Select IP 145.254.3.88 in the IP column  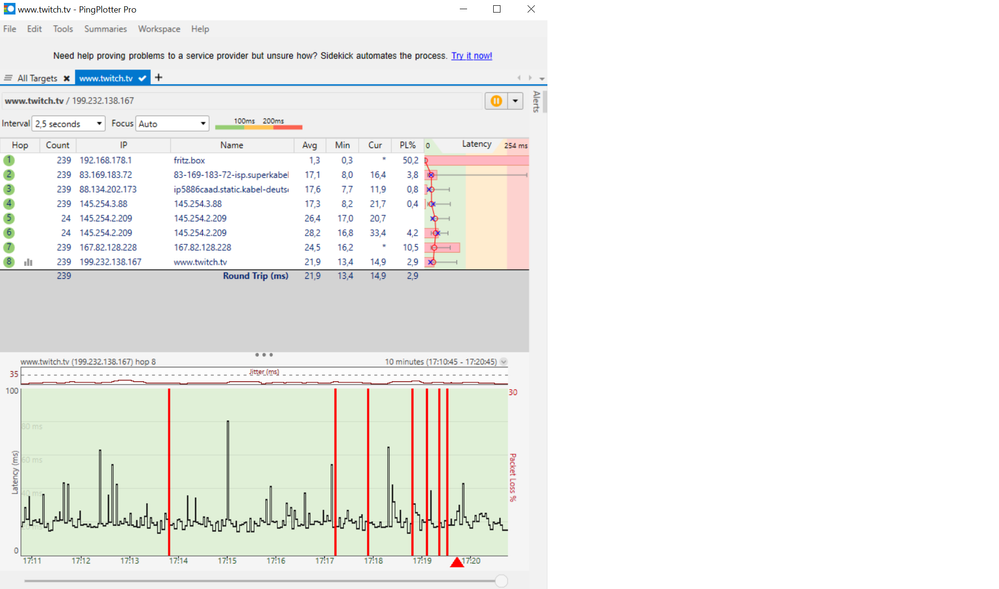103,204
